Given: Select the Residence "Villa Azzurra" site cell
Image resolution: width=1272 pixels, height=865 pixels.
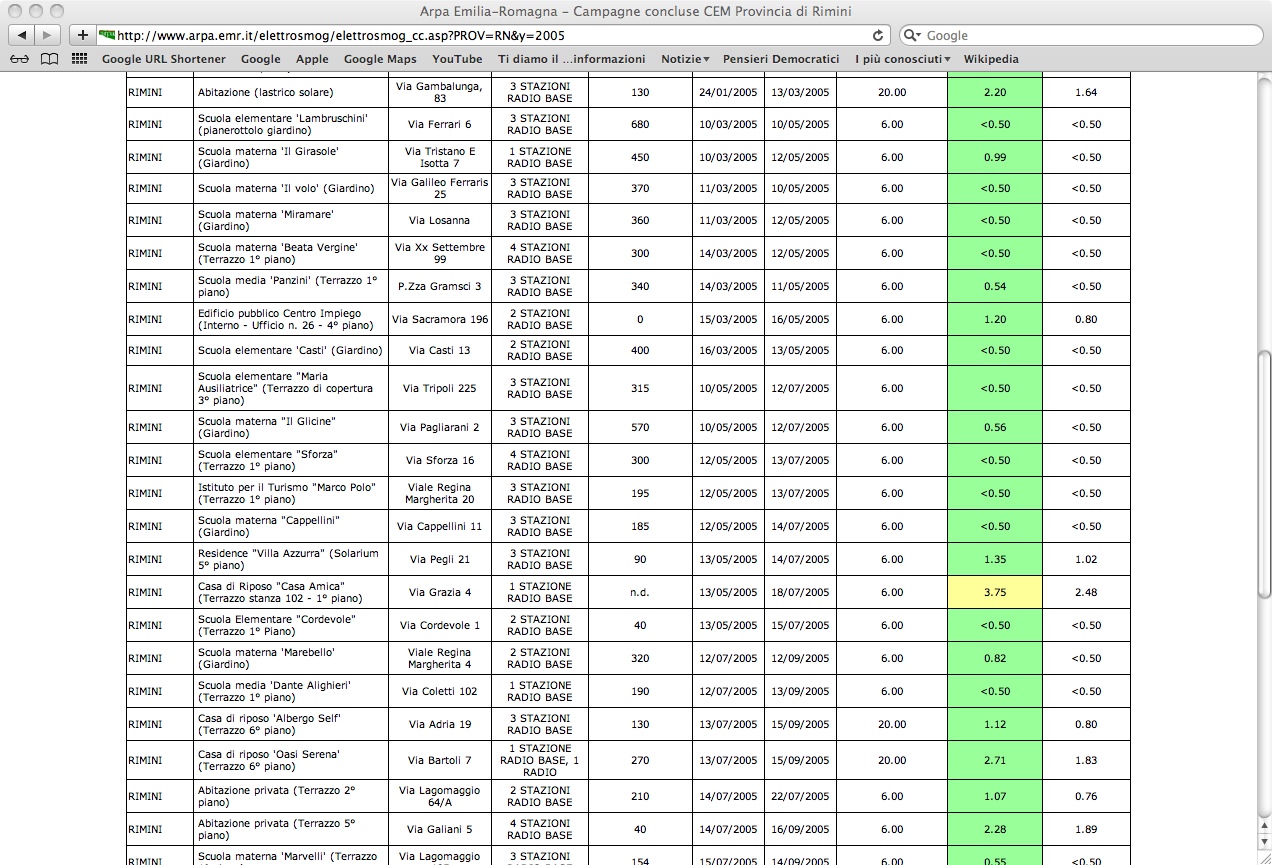Looking at the screenshot, I should (x=291, y=559).
